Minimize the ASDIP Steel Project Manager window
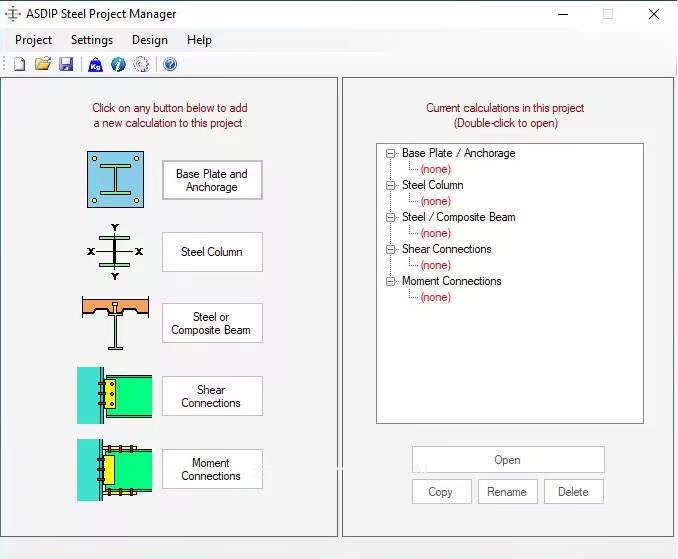 tap(563, 14)
